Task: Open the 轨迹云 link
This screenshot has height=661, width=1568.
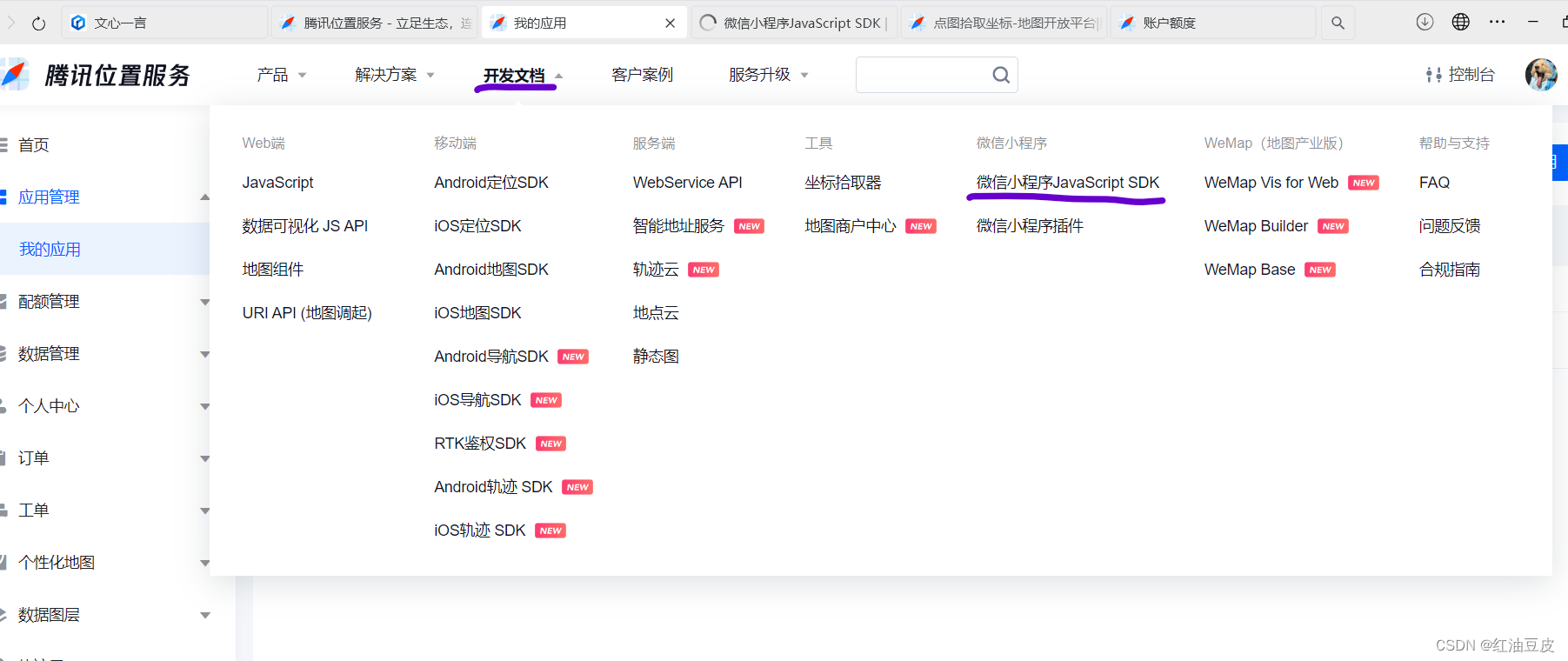Action: tap(656, 270)
